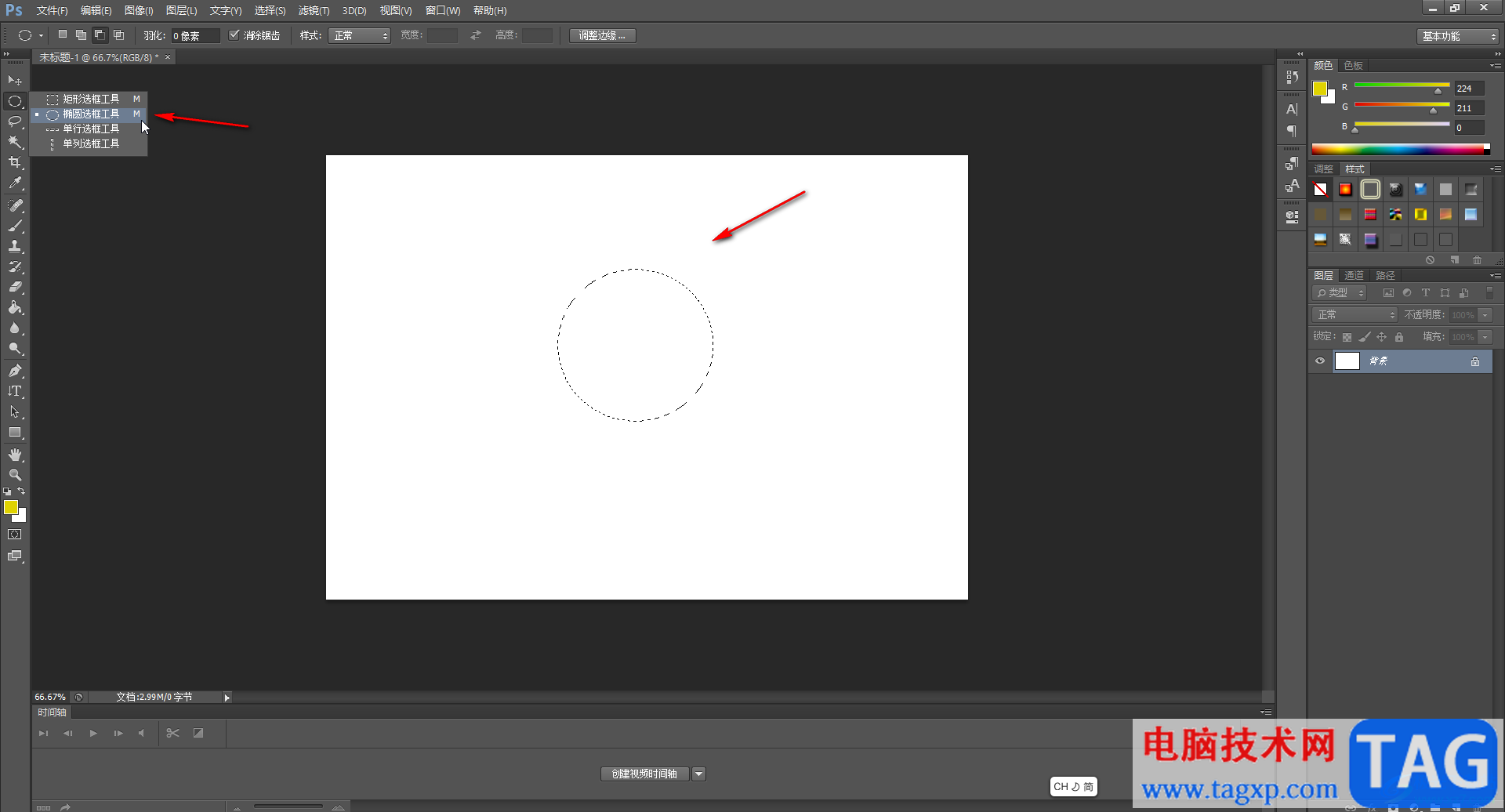This screenshot has width=1505, height=812.
Task: Choose Subtract from Selection mode
Action: tap(100, 35)
